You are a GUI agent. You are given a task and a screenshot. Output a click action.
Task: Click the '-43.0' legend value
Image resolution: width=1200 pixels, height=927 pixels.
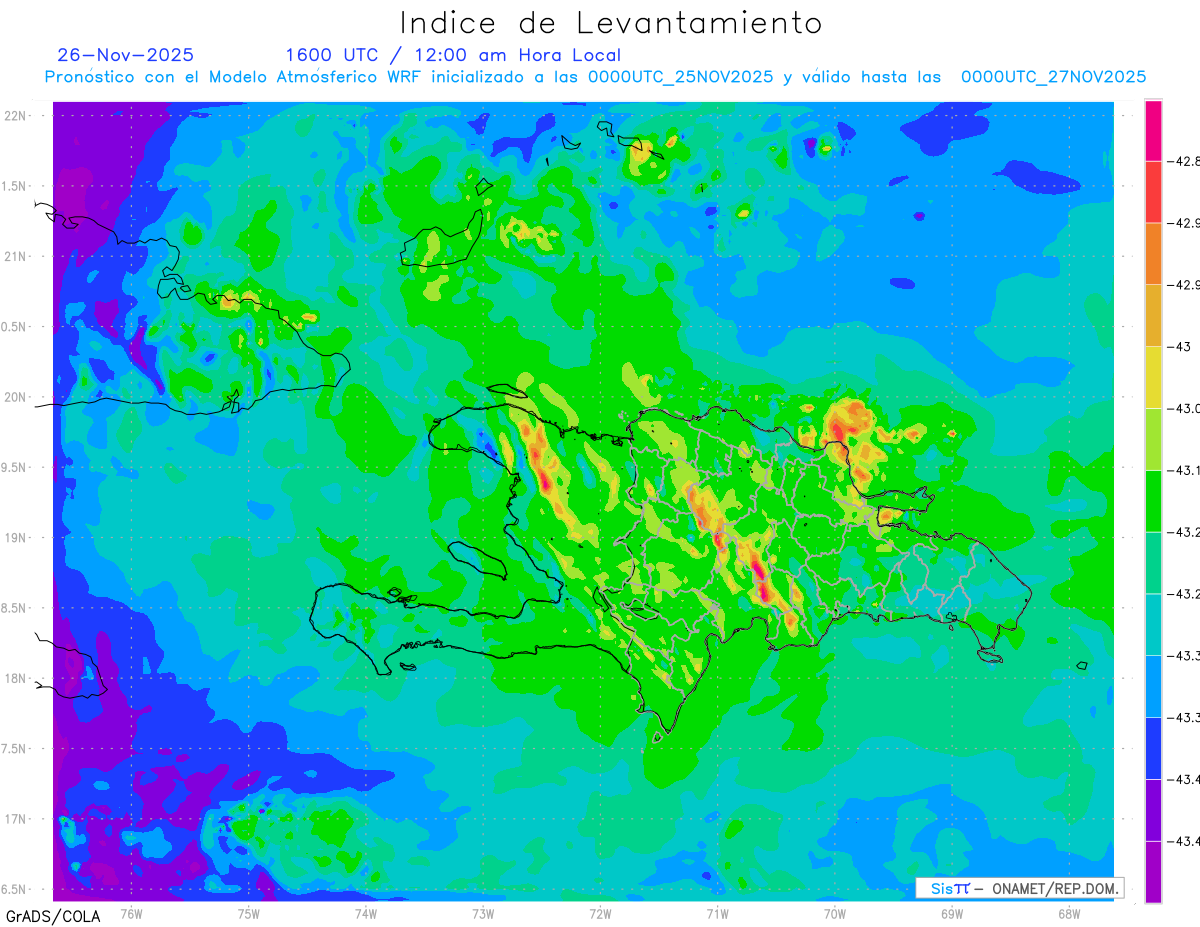1184,408
